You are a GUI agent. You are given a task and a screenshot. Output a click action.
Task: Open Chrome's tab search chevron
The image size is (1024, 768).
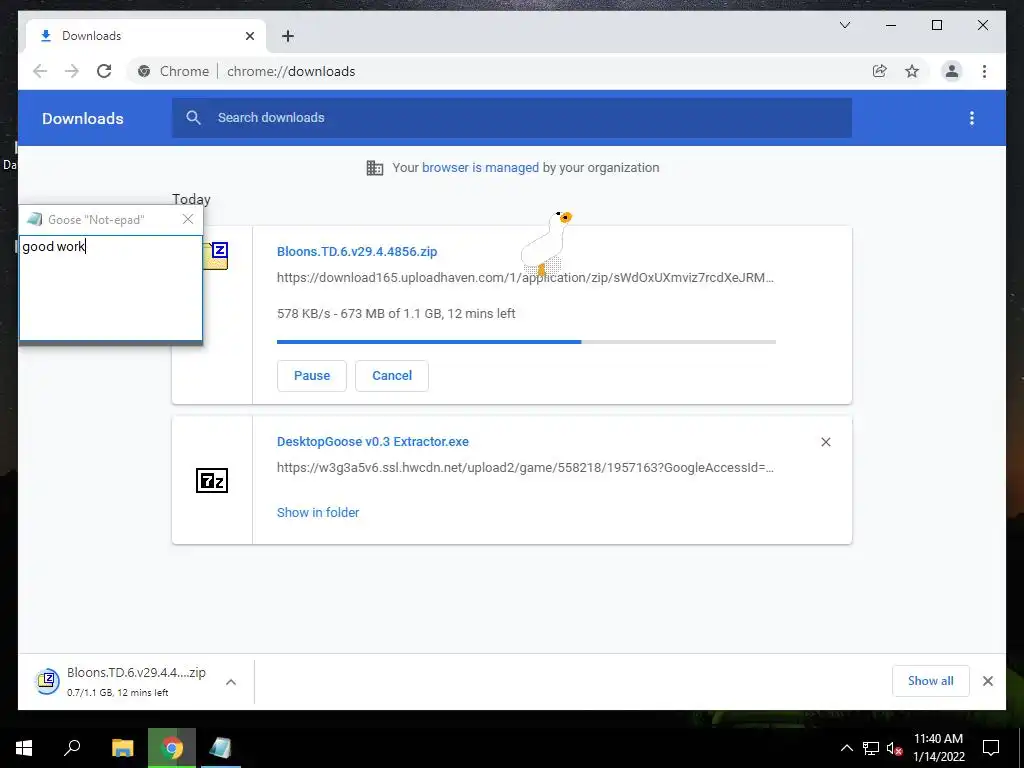click(844, 25)
